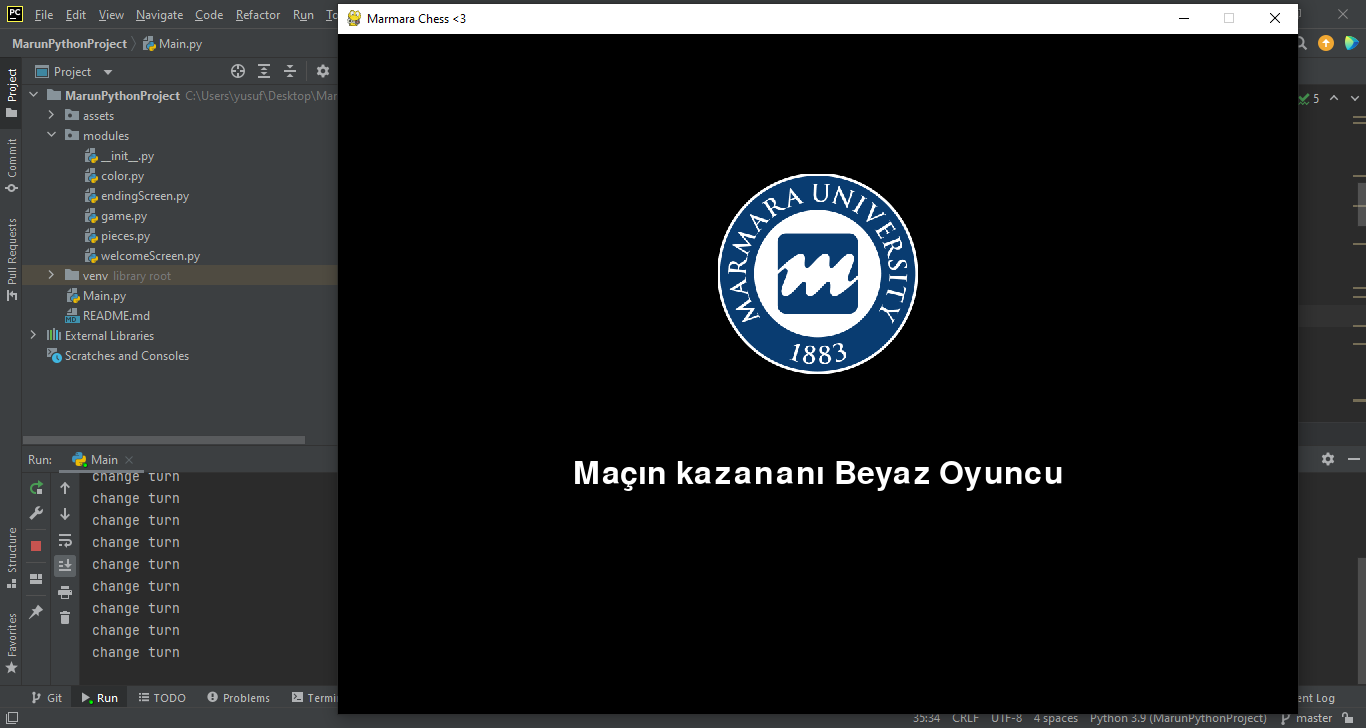The height and width of the screenshot is (728, 1366).
Task: Click the up arrow in Run console toolbar
Action: (65, 488)
